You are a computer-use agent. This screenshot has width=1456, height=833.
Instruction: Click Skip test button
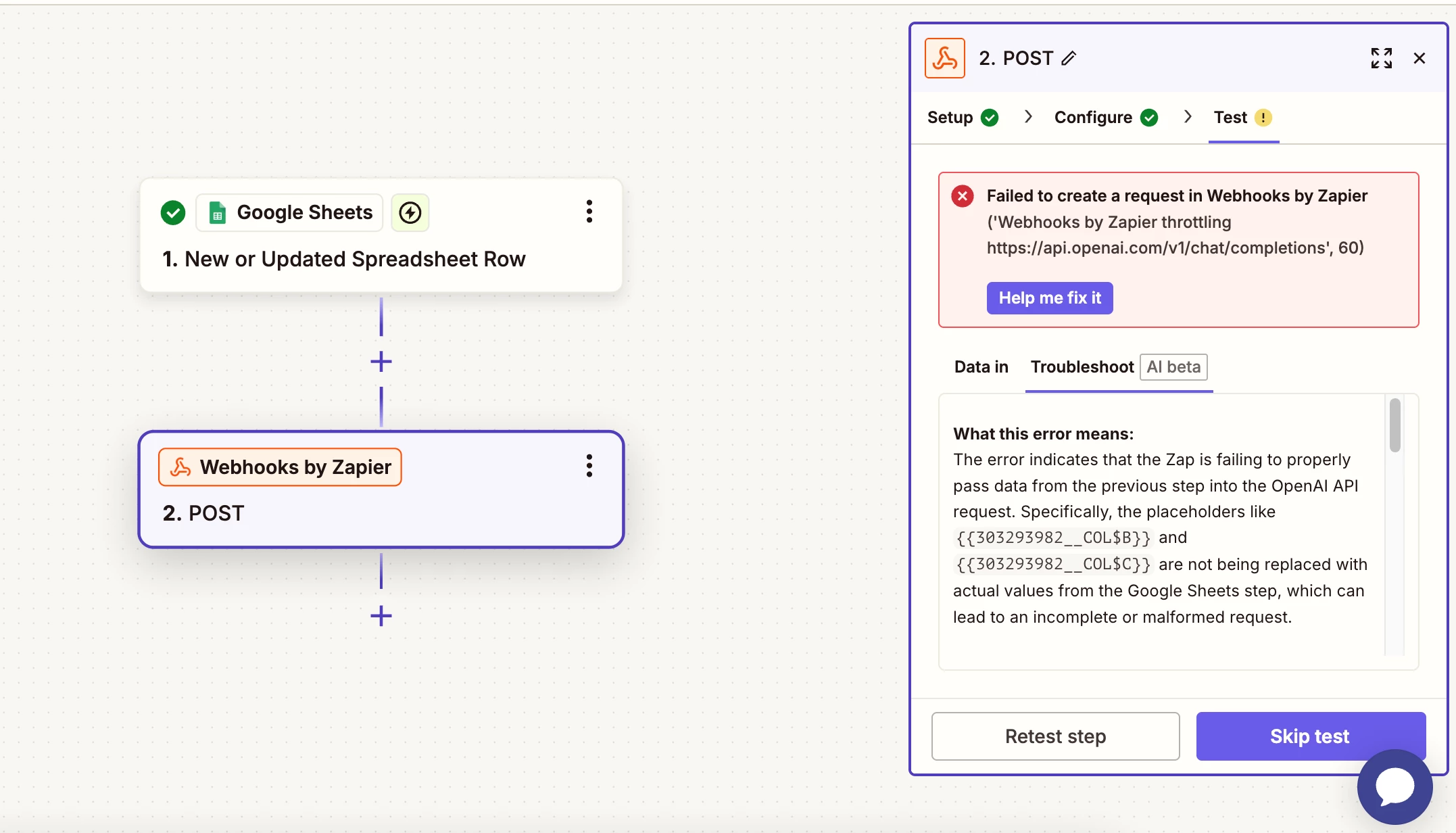[1310, 736]
